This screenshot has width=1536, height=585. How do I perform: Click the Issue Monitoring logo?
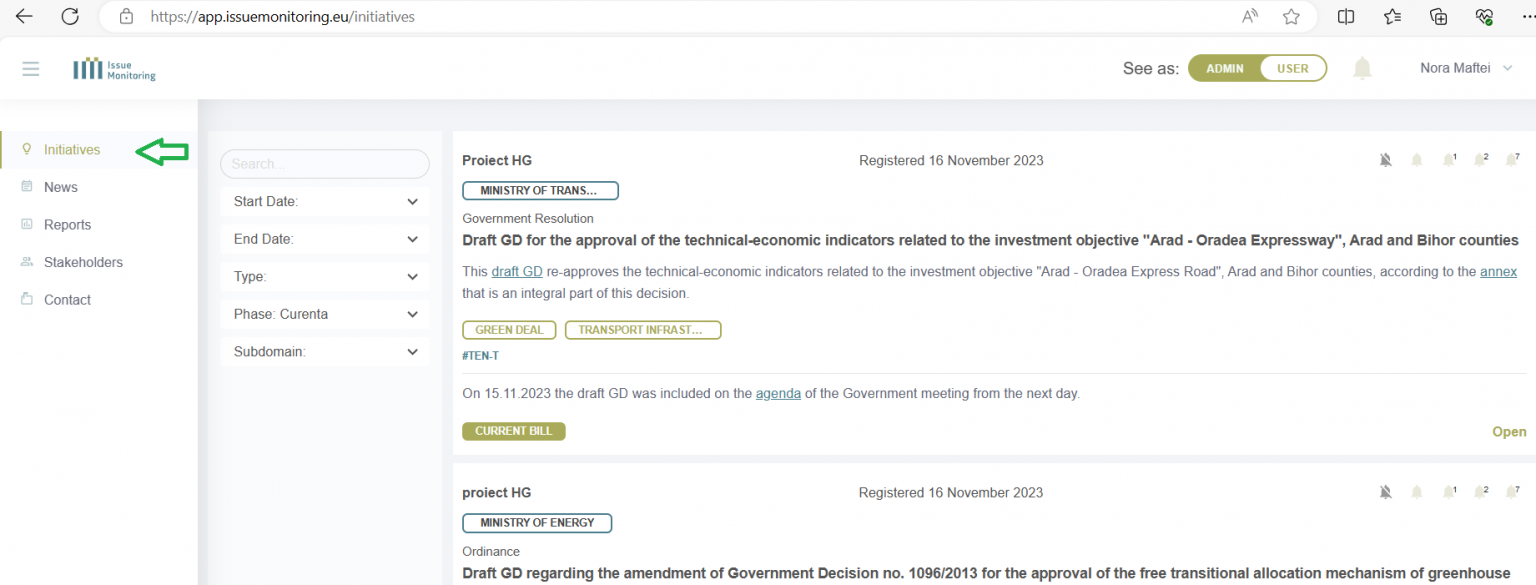point(113,68)
